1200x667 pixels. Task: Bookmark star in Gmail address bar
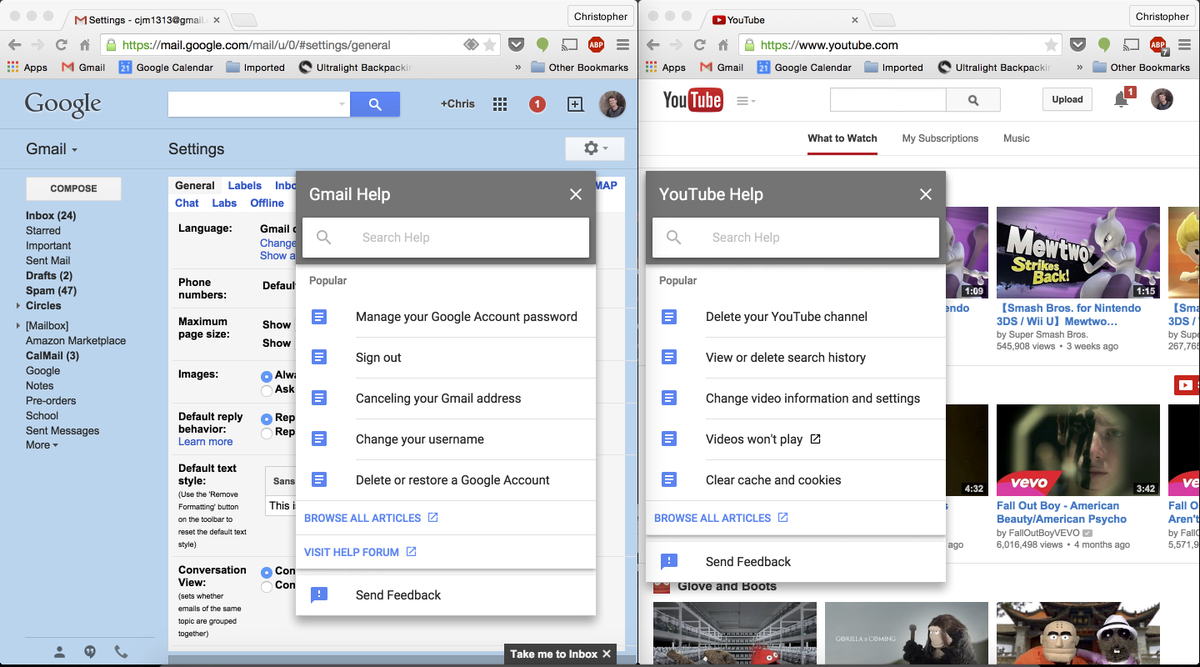point(490,45)
